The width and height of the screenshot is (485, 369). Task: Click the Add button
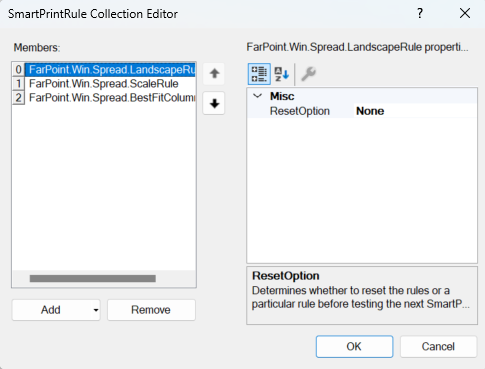[51, 310]
